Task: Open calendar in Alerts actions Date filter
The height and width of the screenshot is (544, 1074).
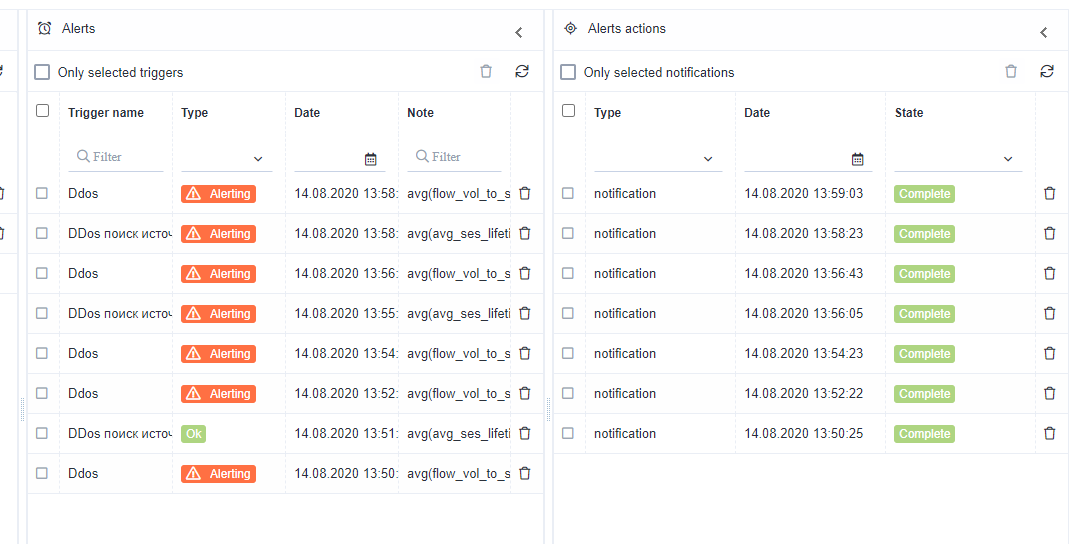Action: coord(857,159)
